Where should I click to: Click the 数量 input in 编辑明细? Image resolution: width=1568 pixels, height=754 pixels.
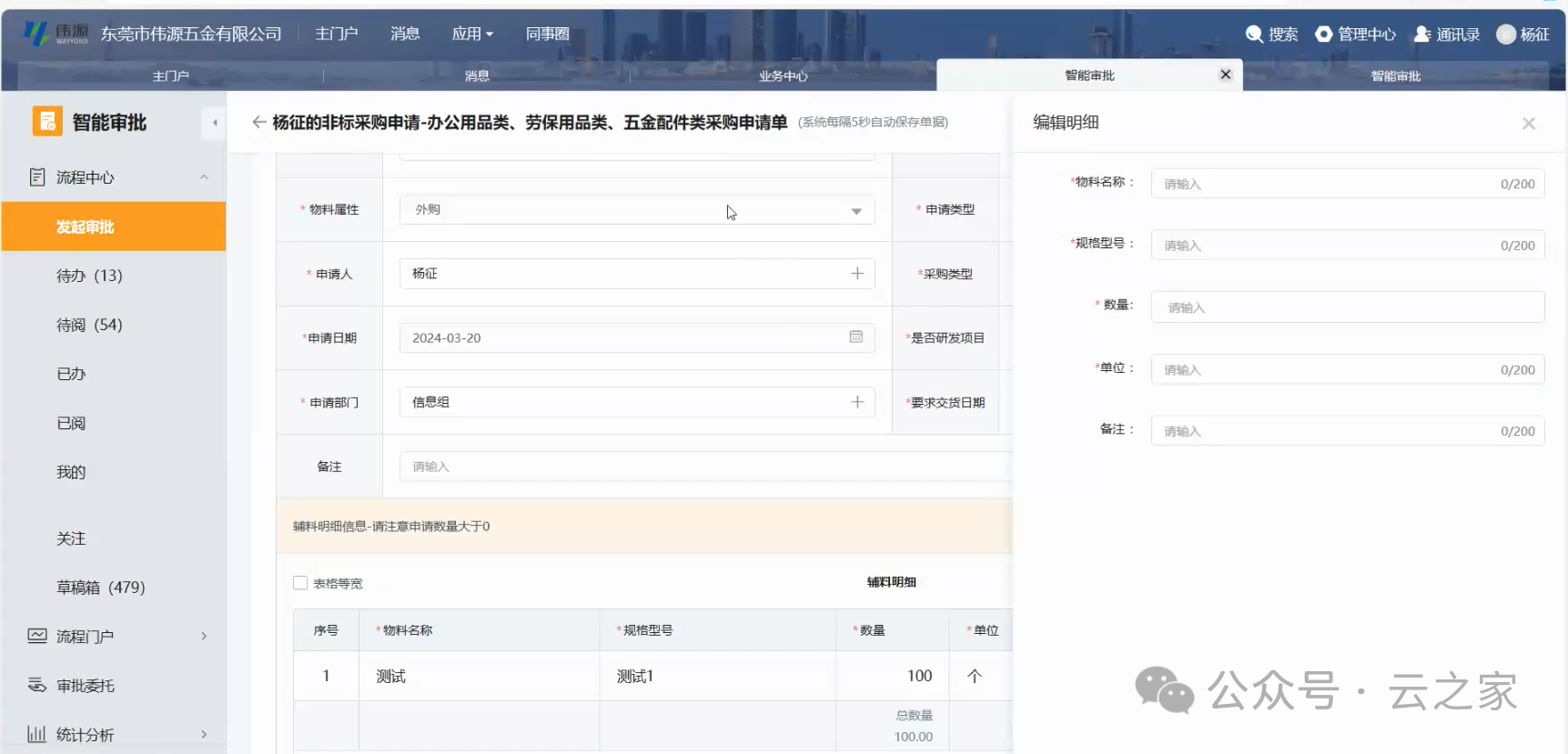point(1348,307)
